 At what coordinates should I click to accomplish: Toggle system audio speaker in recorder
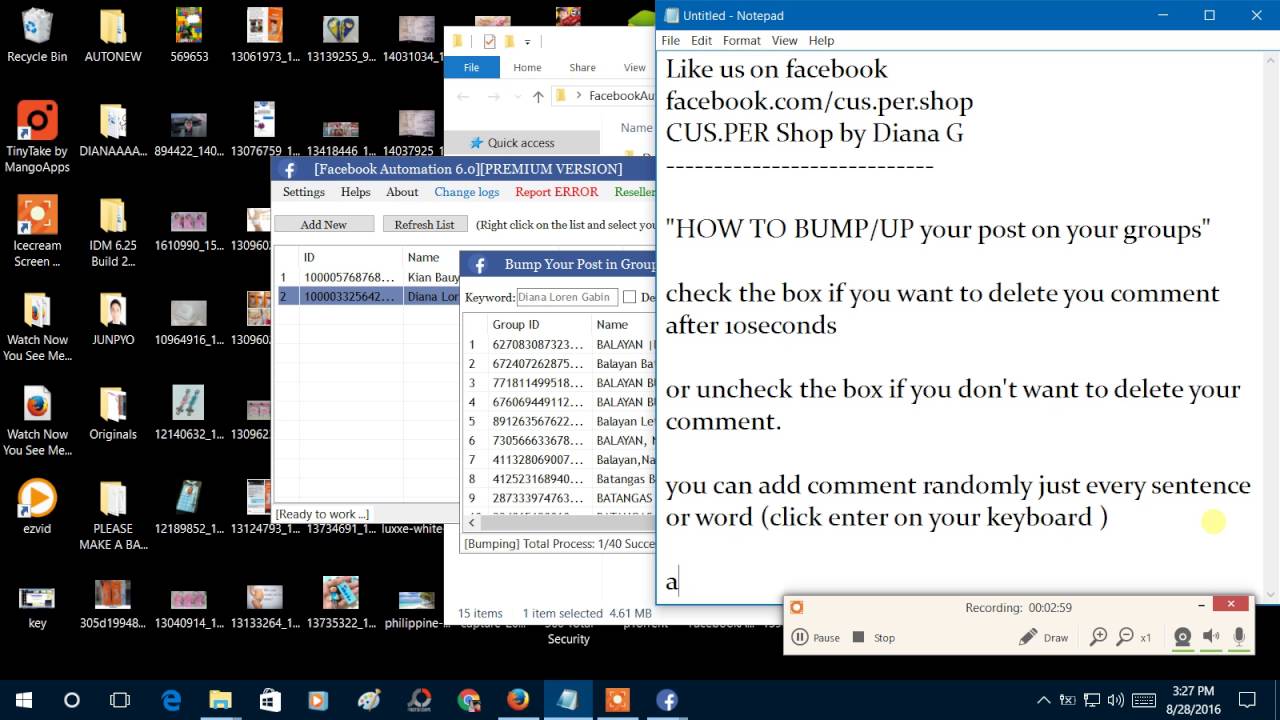[x=1211, y=637]
